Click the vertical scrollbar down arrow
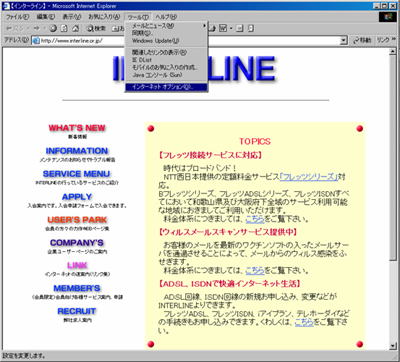400x362 pixels. tap(393, 346)
